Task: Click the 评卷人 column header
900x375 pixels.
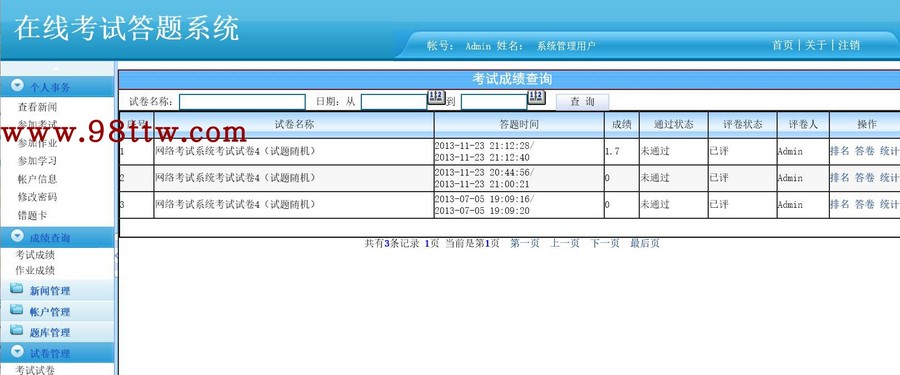Action: tap(803, 124)
